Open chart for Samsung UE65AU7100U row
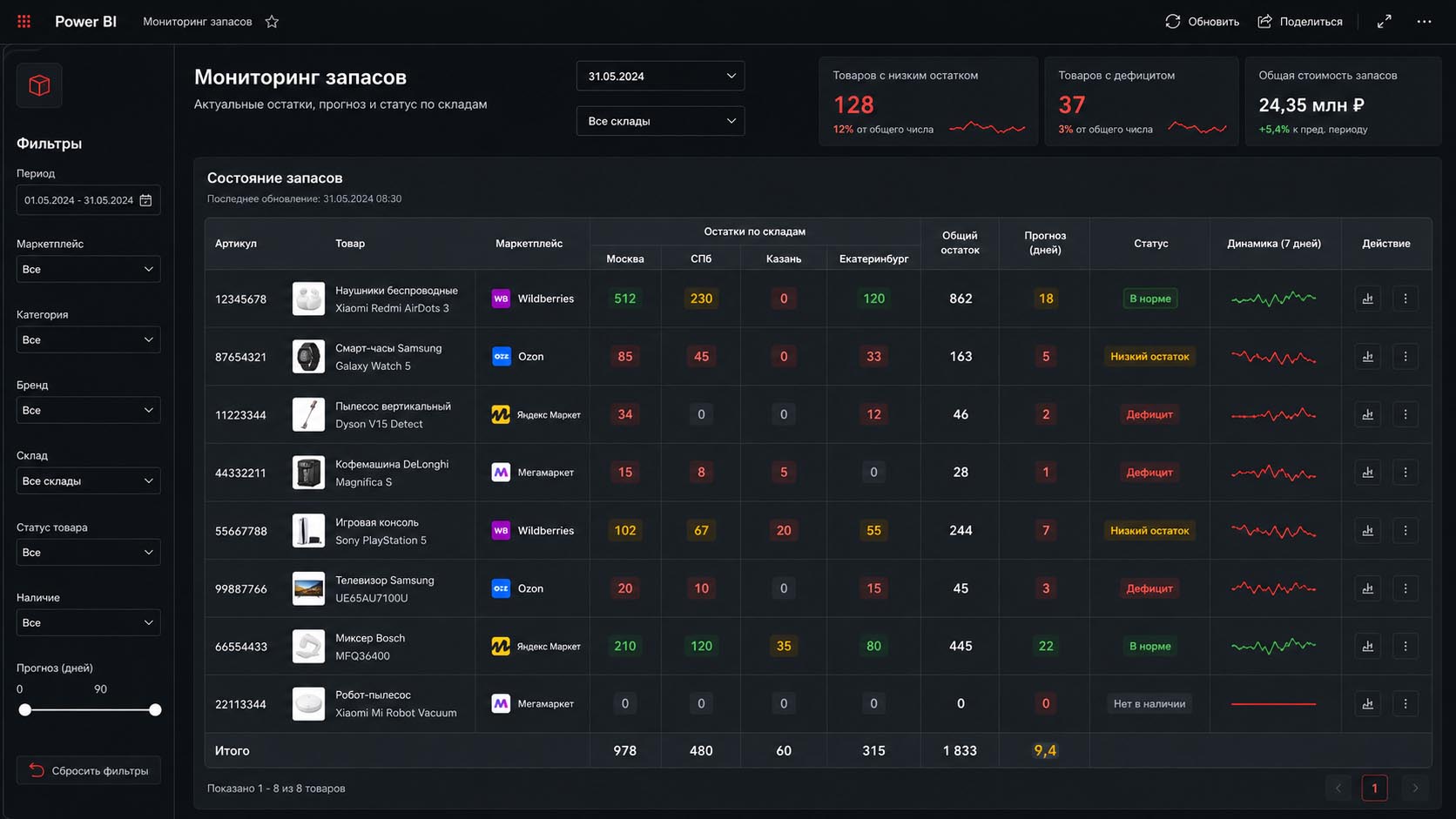This screenshot has width=1456, height=819. click(x=1368, y=588)
